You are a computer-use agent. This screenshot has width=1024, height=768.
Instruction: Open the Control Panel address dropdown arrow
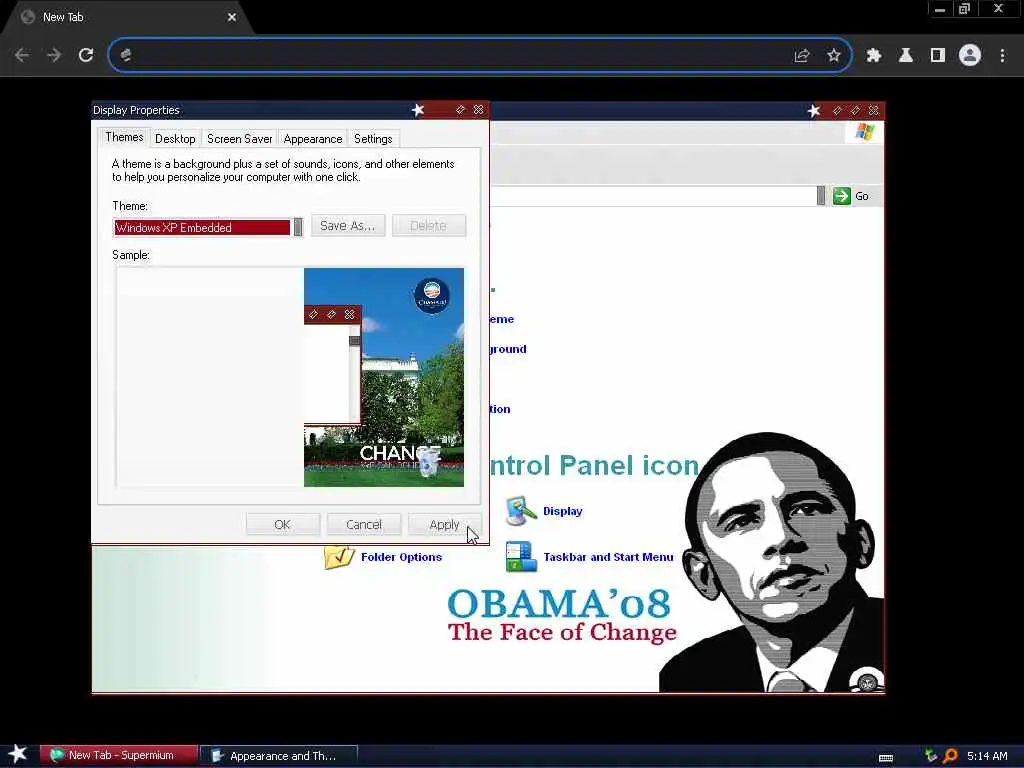tap(821, 196)
